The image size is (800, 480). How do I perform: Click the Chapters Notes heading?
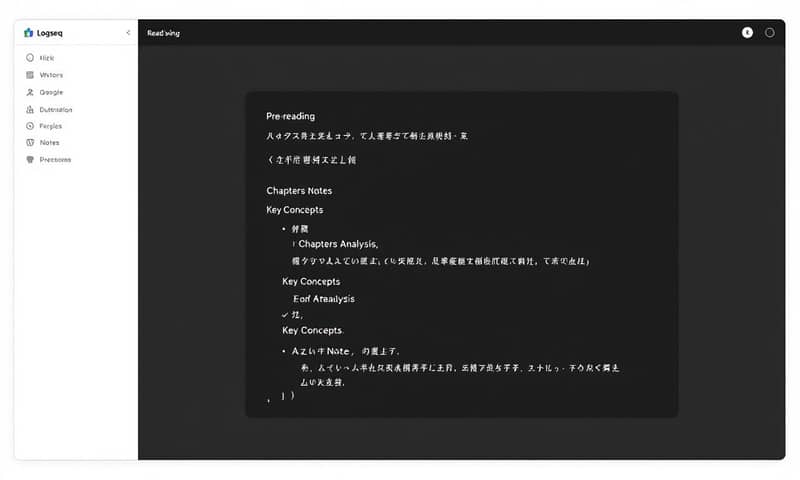click(x=299, y=191)
